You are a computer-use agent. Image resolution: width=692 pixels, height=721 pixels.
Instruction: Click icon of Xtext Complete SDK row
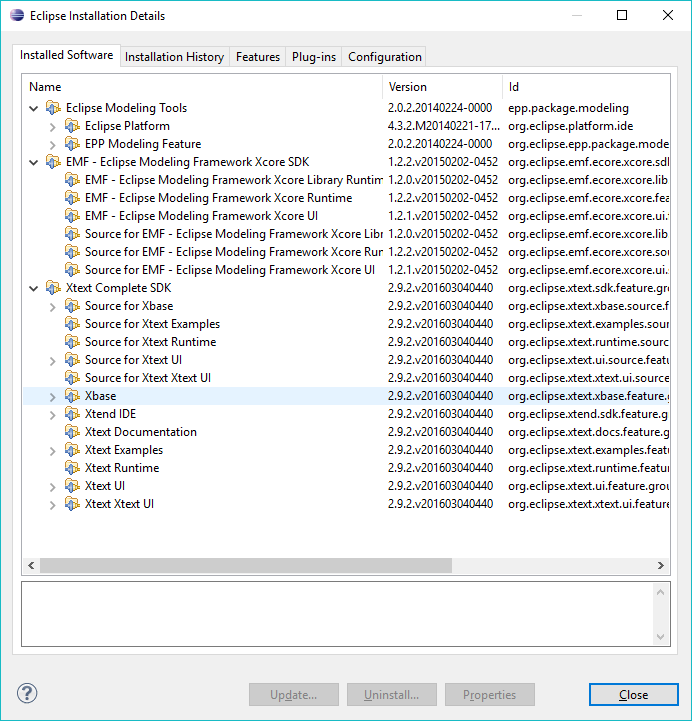tap(53, 288)
